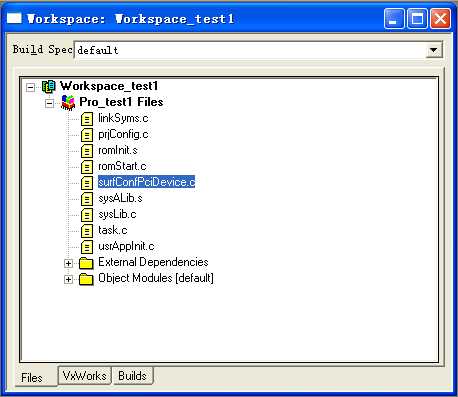Select the task.c file name
Screen dimensions: 458x397
click(x=113, y=230)
